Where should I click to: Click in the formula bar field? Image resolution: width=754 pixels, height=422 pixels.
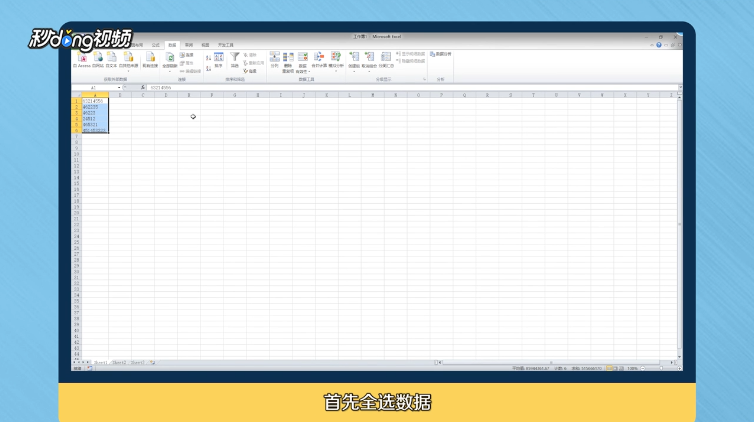click(412, 87)
